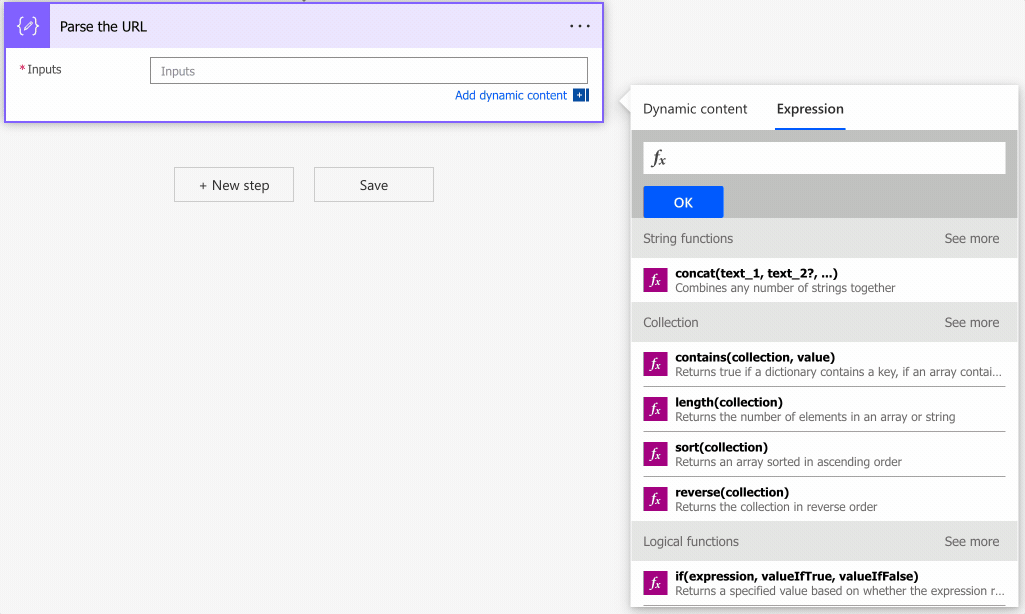
Task: Click the fx icon next to sort function
Action: pyautogui.click(x=655, y=454)
